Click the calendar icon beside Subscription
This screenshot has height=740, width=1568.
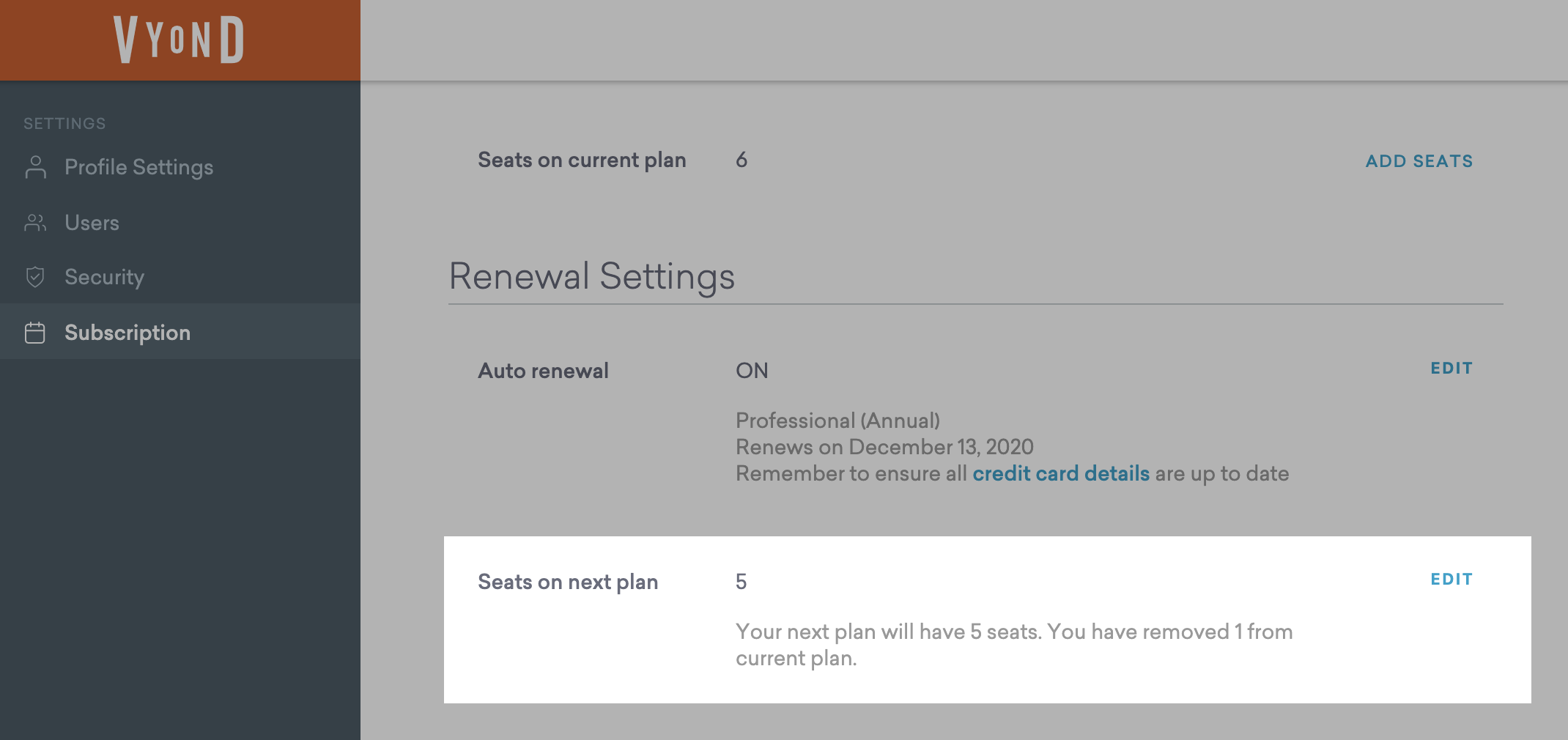pyautogui.click(x=35, y=333)
